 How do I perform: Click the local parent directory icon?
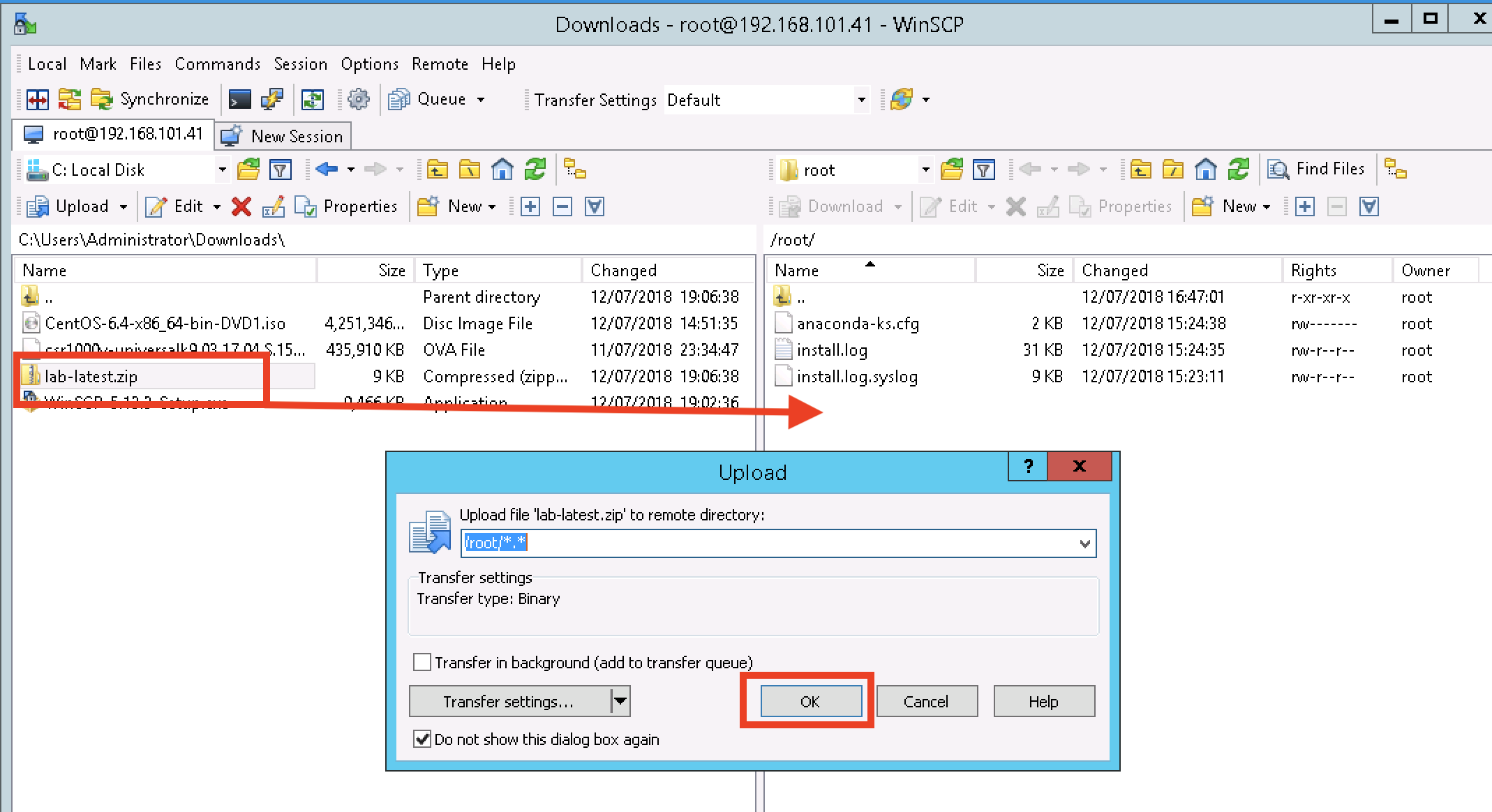pos(438,170)
